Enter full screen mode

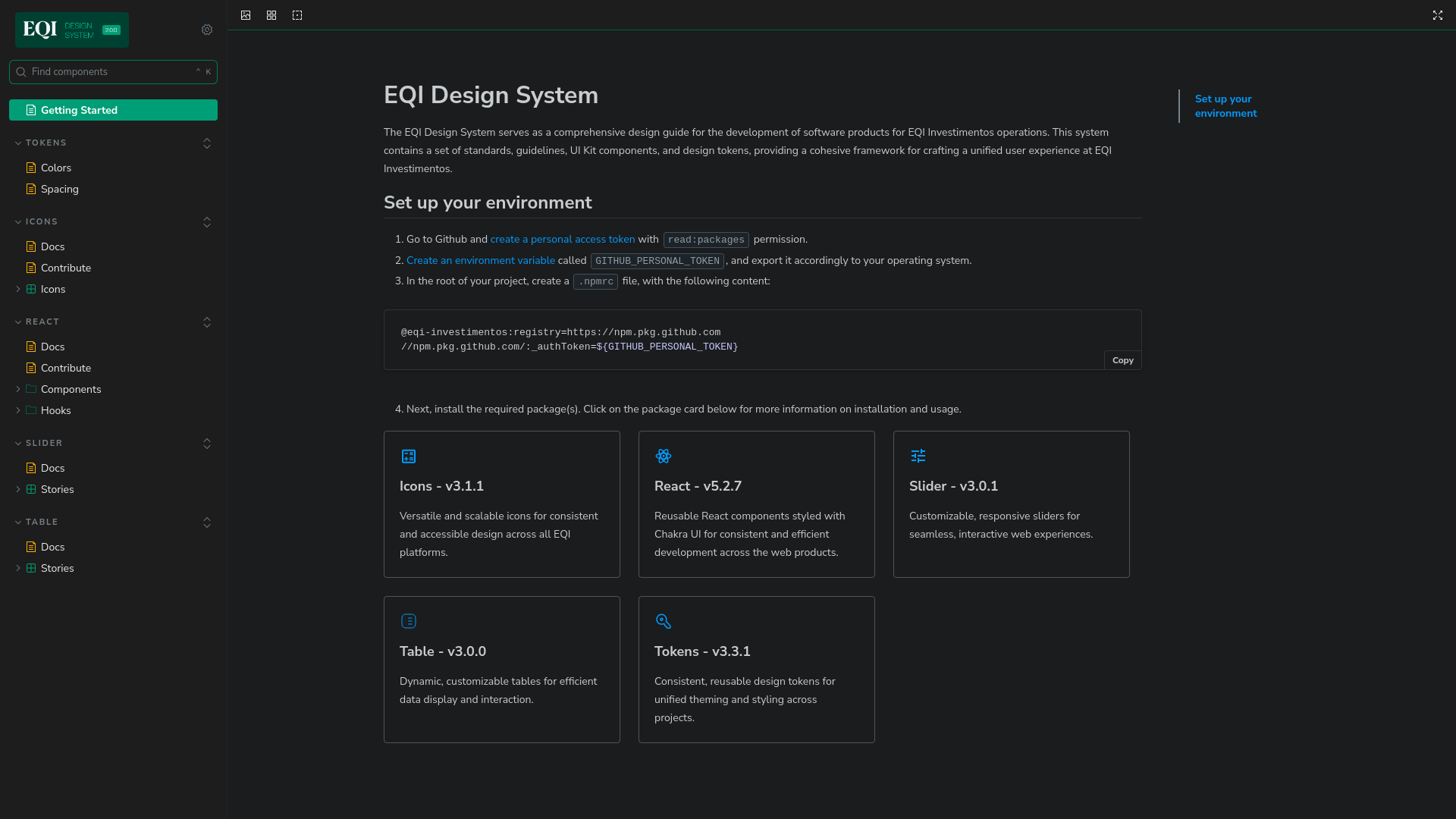[1437, 15]
